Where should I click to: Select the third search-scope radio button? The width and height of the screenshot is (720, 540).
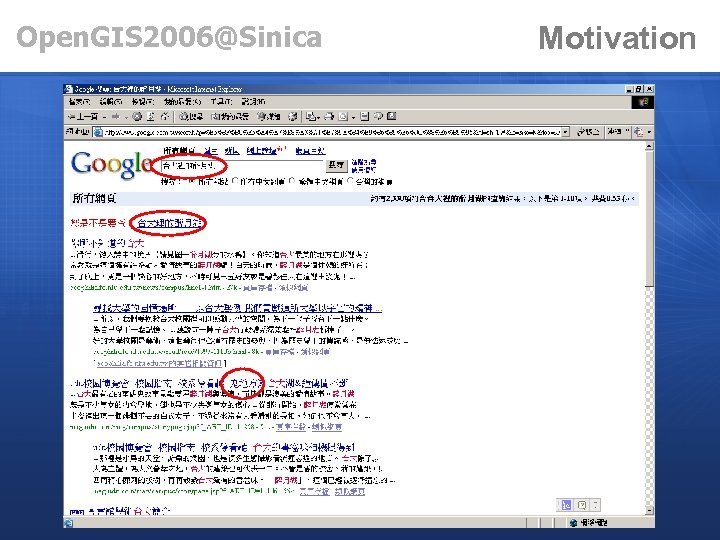click(x=292, y=181)
